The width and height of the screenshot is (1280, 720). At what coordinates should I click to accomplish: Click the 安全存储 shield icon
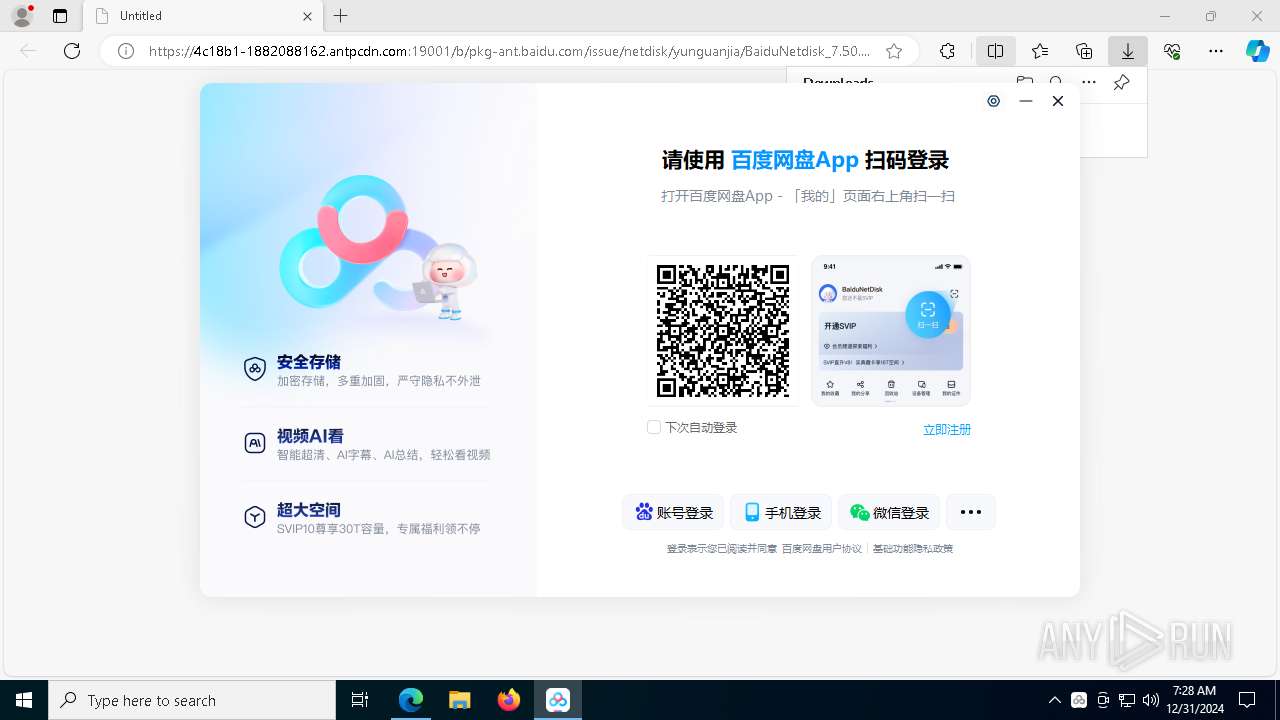(255, 369)
